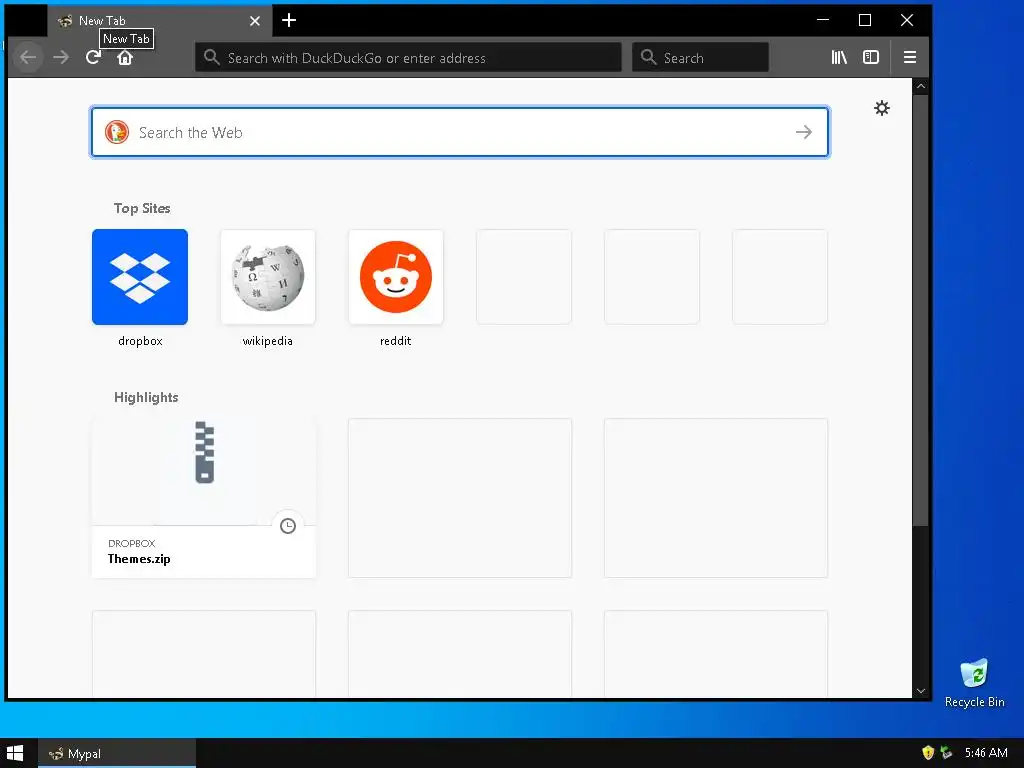
Task: Click the Themes.zip file name
Action: (x=139, y=559)
